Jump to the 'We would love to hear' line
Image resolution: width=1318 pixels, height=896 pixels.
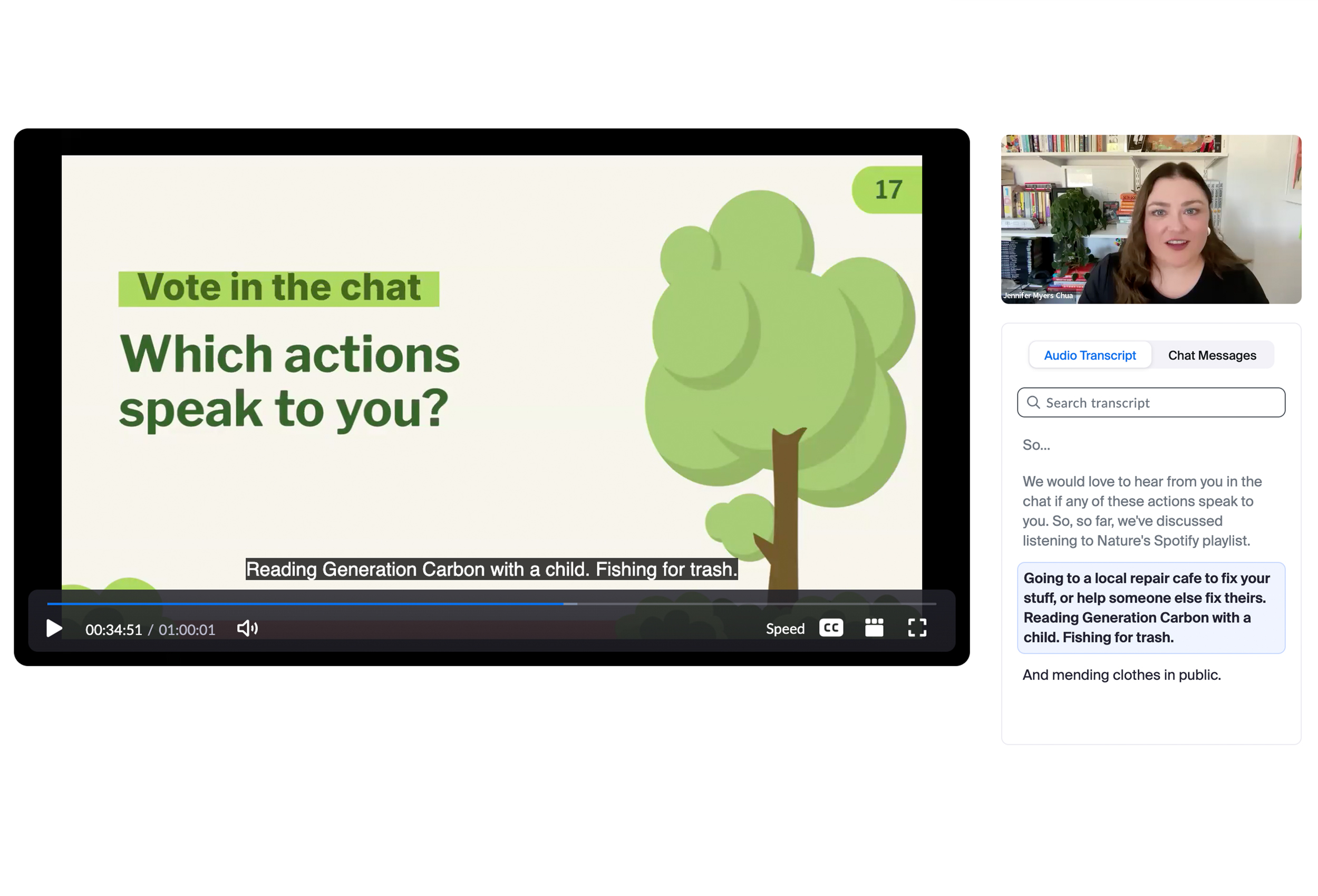1141,511
